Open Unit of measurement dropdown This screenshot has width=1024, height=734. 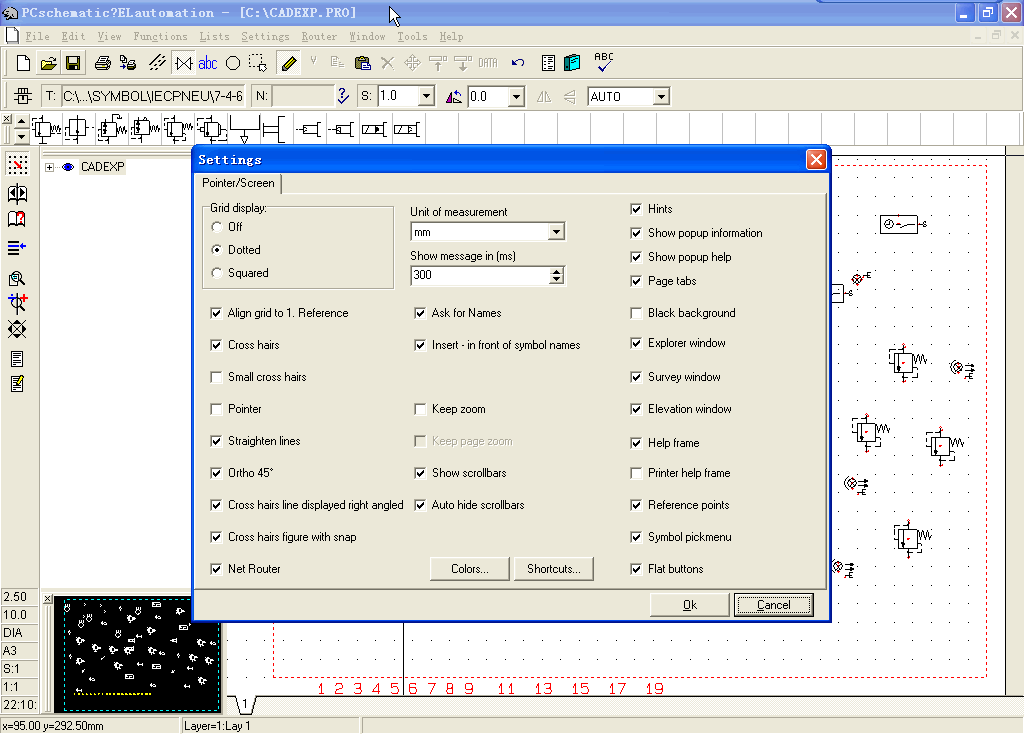556,232
